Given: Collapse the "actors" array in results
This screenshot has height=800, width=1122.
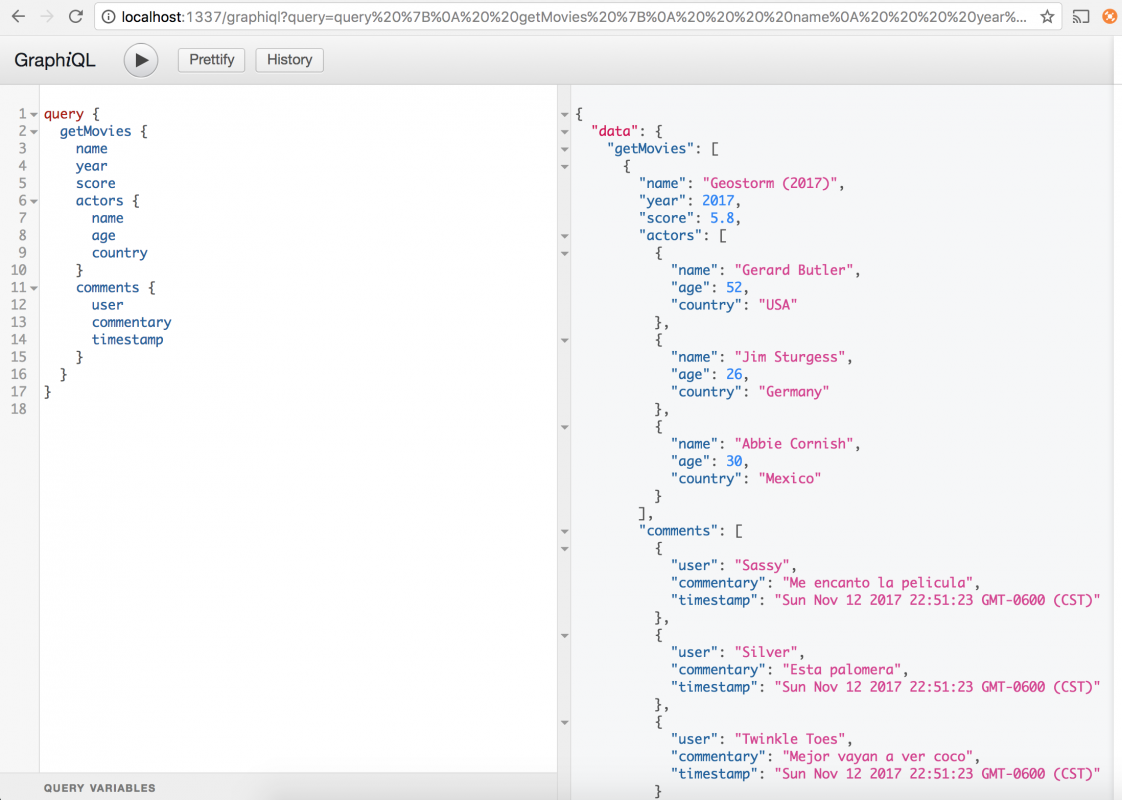Looking at the screenshot, I should tap(565, 236).
